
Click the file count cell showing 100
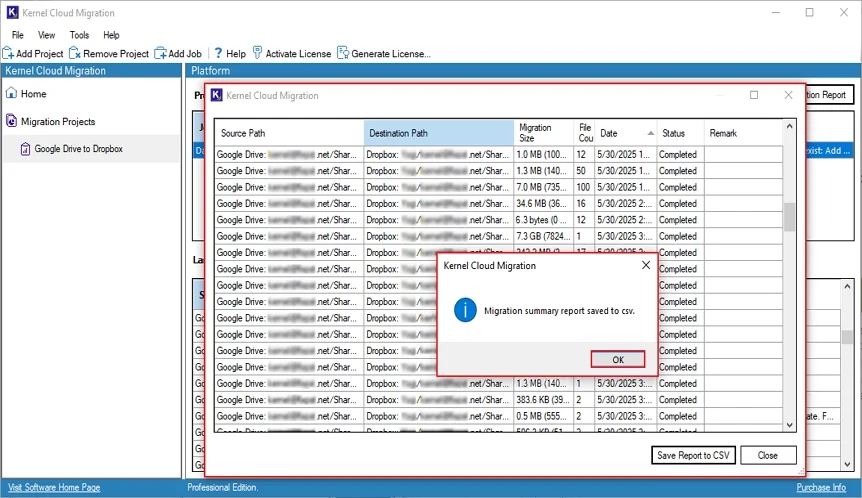tap(583, 187)
